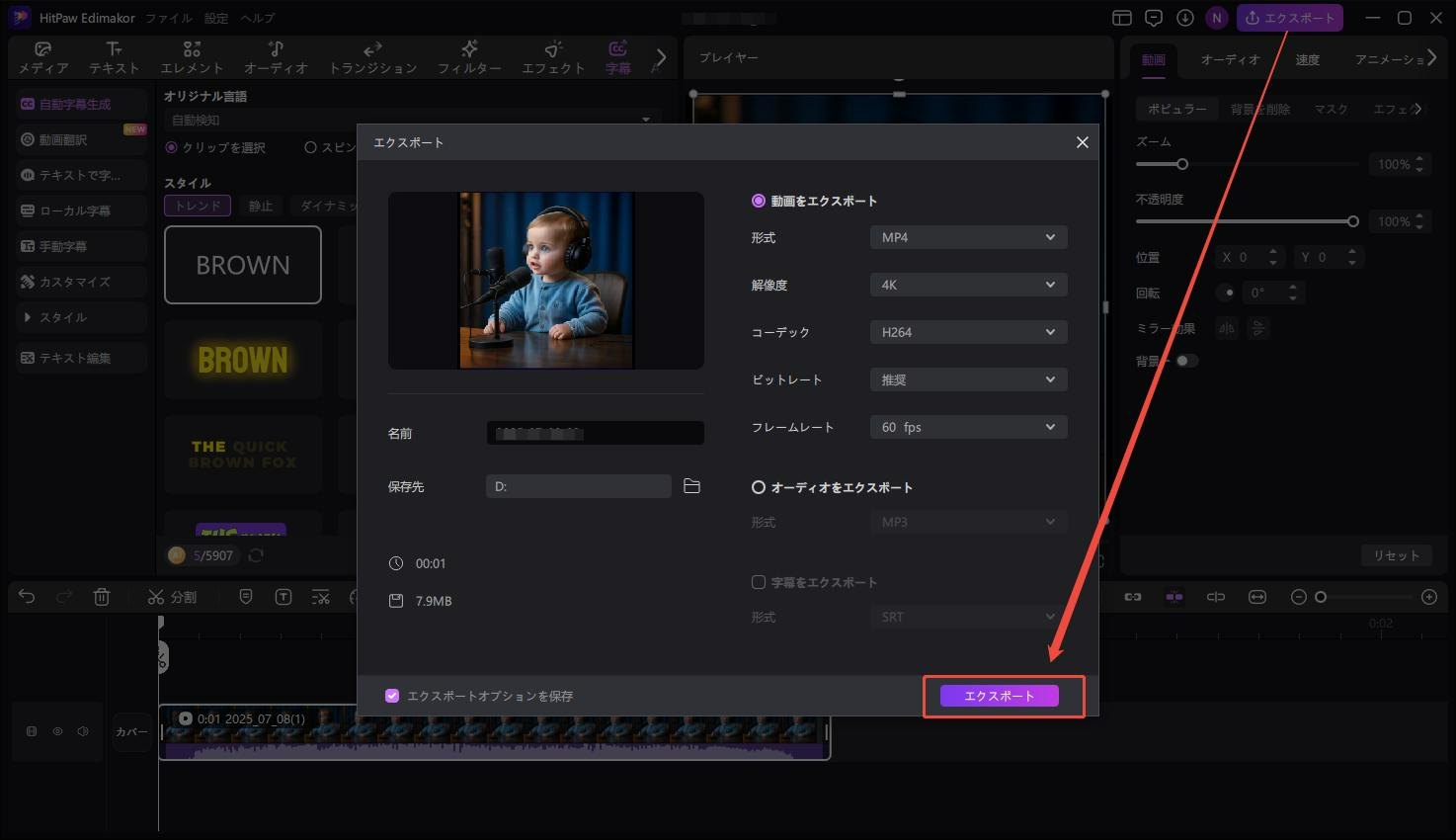Adjust the ズーム slider handle

tap(1182, 164)
